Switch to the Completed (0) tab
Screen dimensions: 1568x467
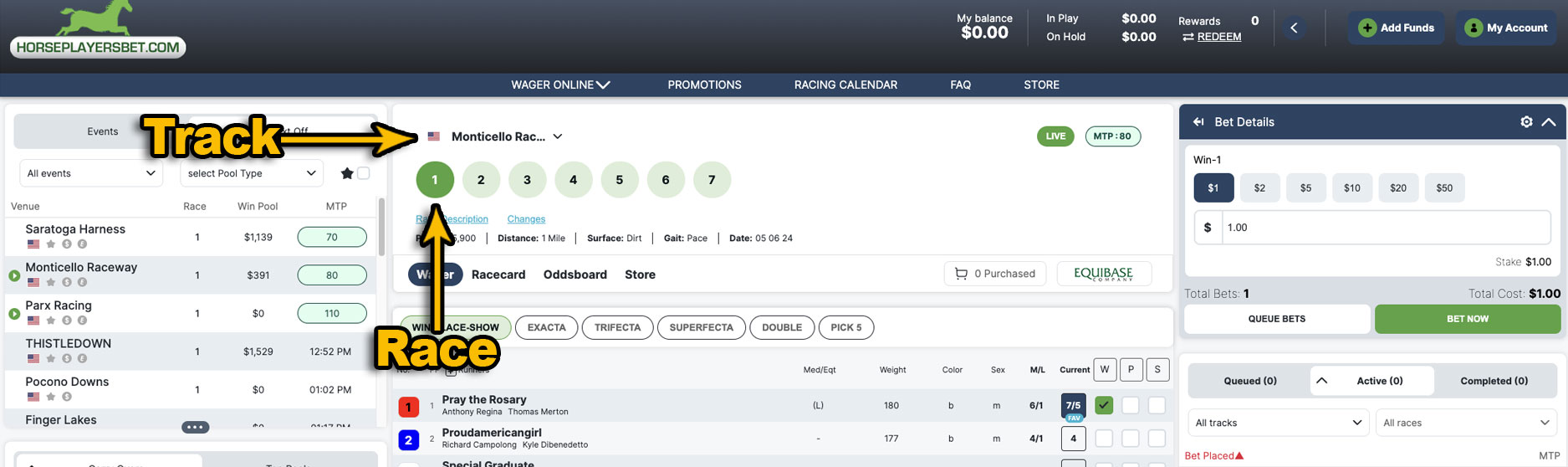[1494, 381]
